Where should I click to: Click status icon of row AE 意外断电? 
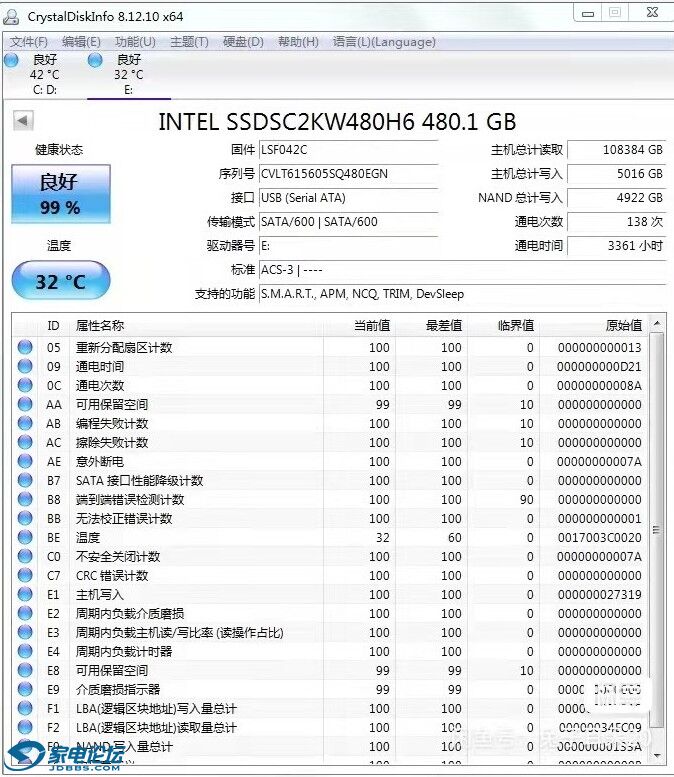(x=25, y=461)
